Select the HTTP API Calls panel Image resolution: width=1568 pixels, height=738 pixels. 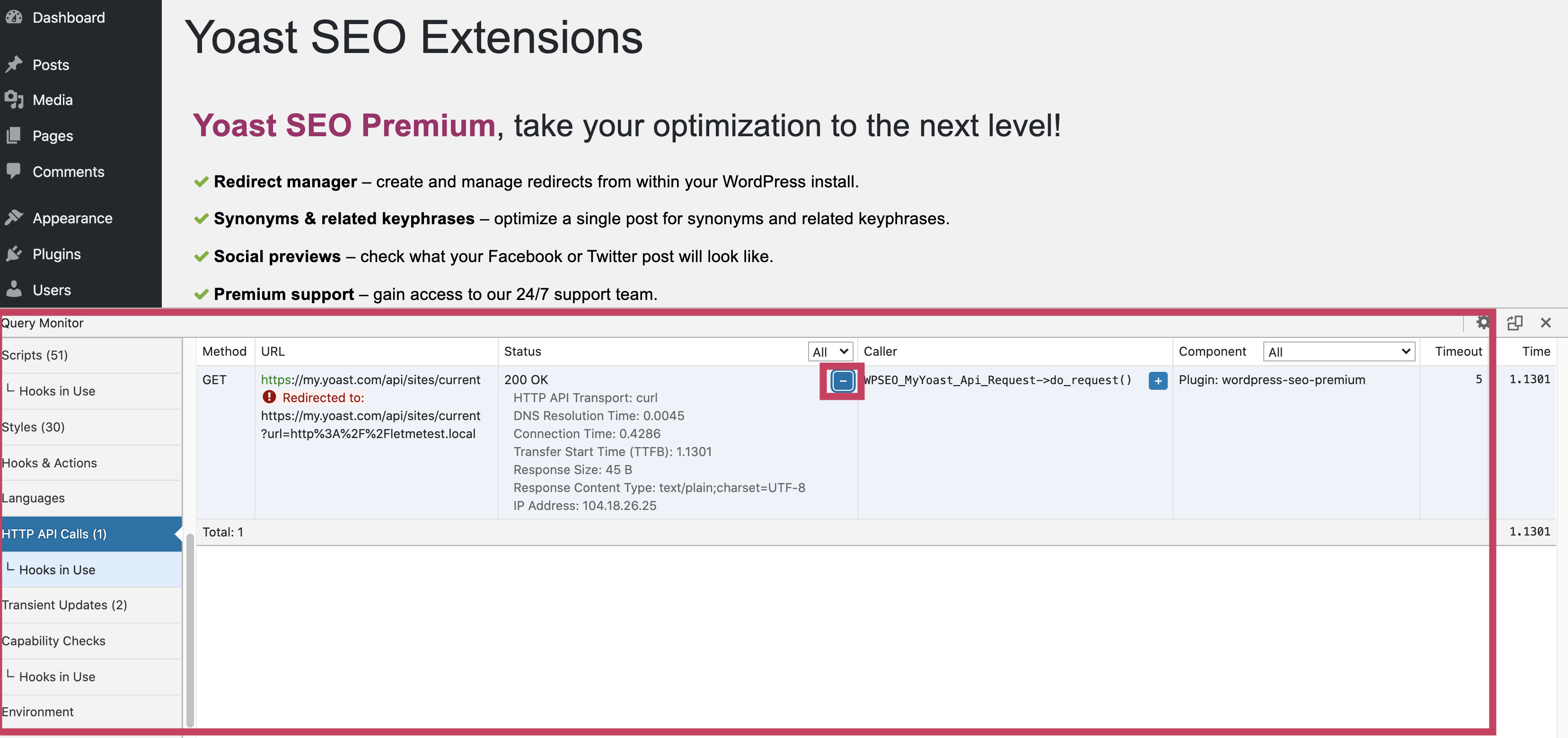(x=55, y=534)
